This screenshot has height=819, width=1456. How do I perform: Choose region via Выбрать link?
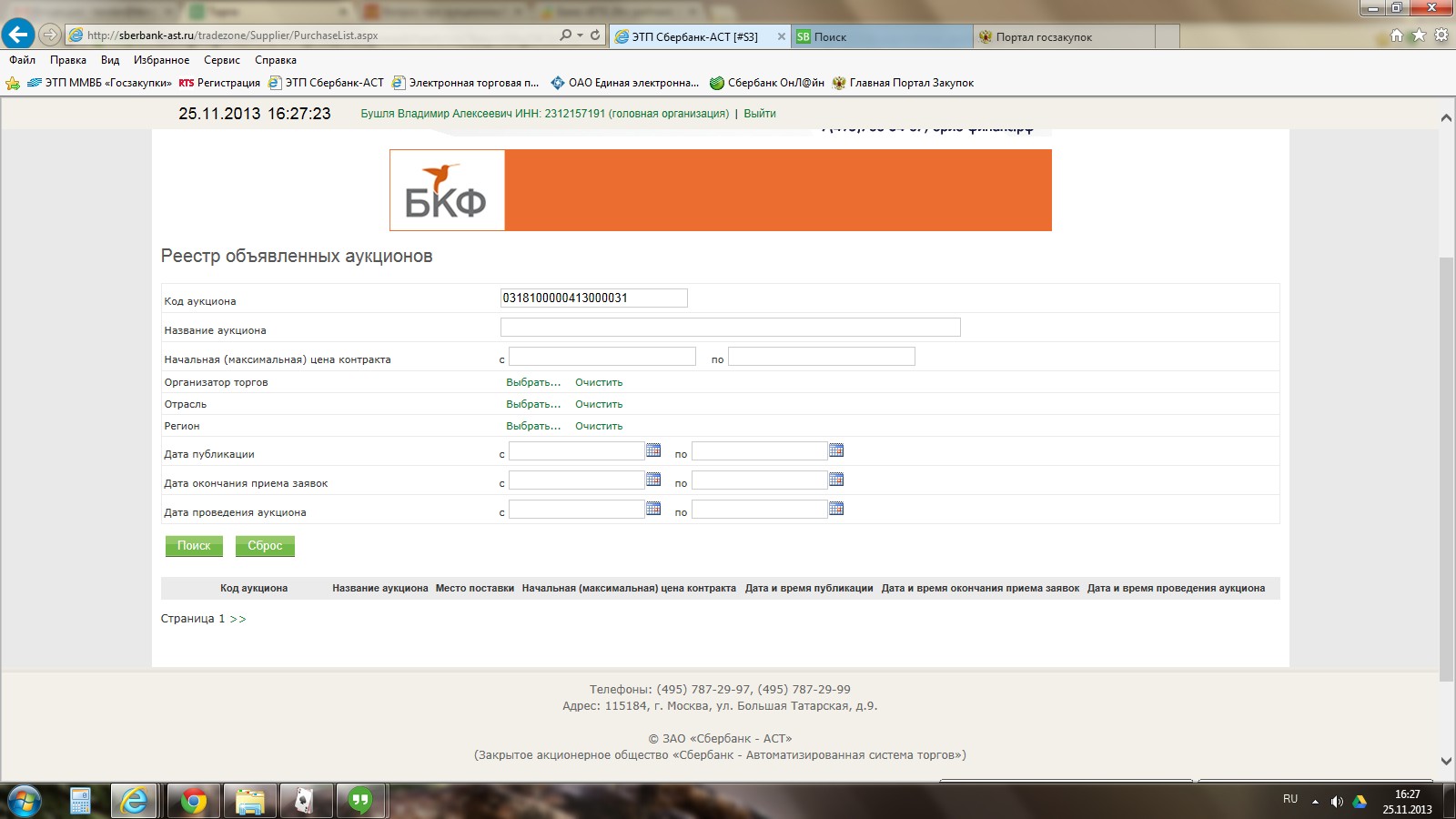(533, 426)
